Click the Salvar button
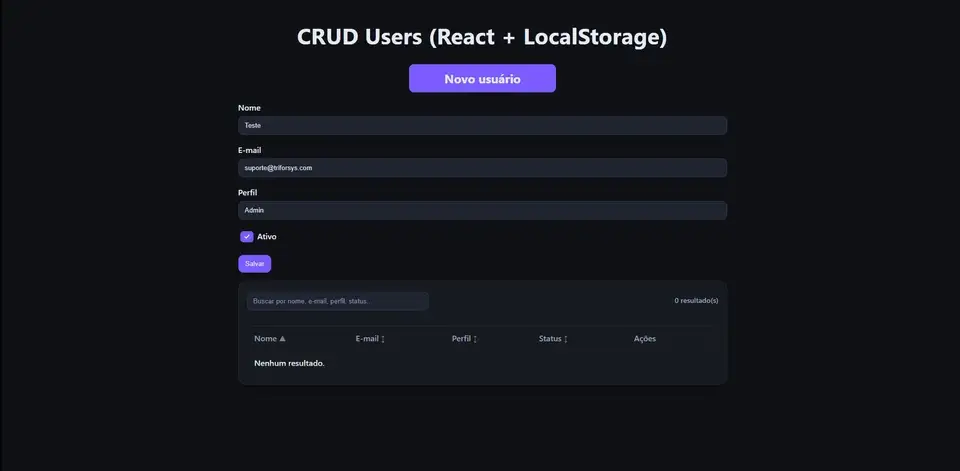960x471 pixels. point(255,264)
